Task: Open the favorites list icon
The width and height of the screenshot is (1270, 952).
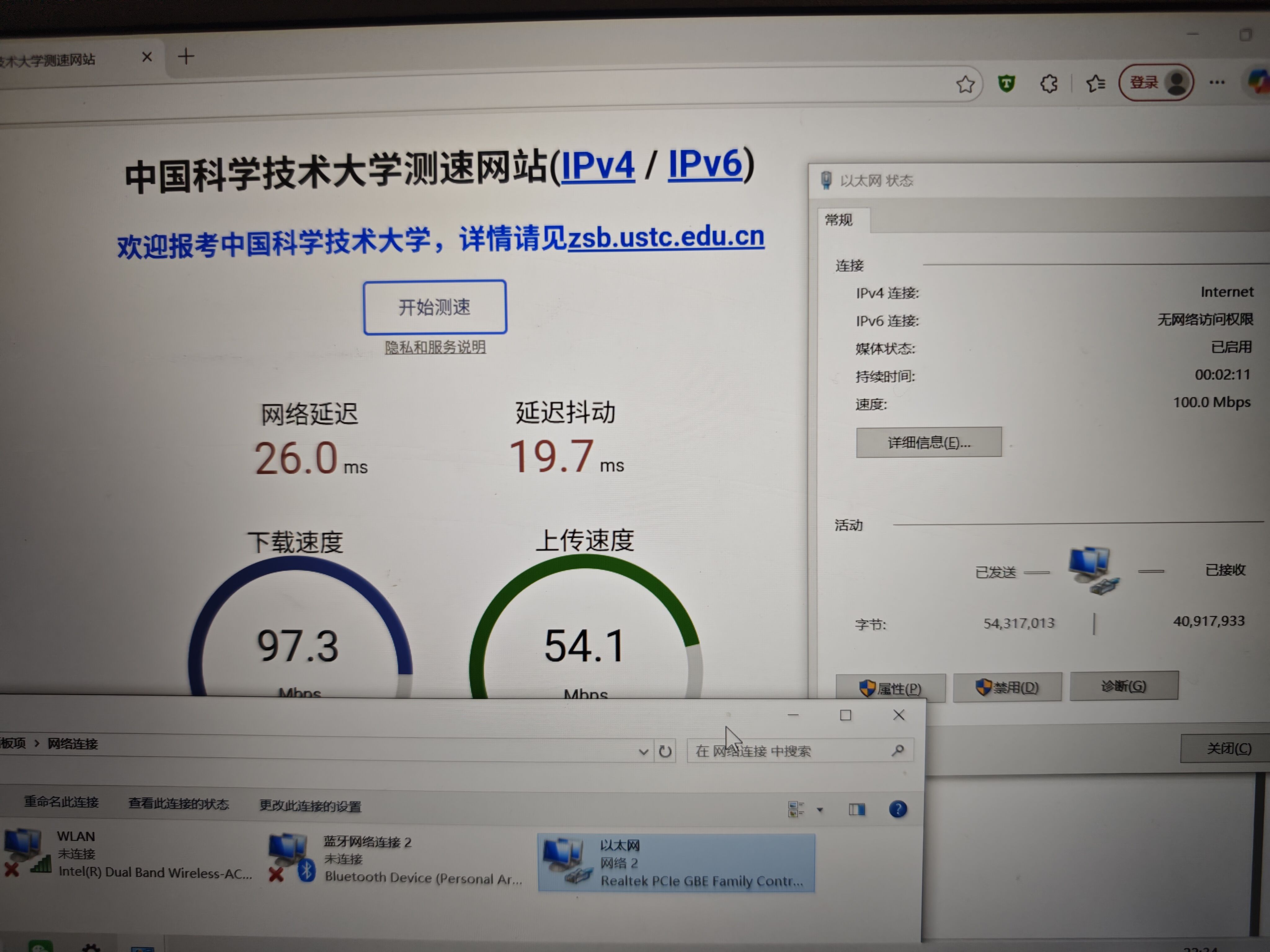Action: coord(1095,84)
